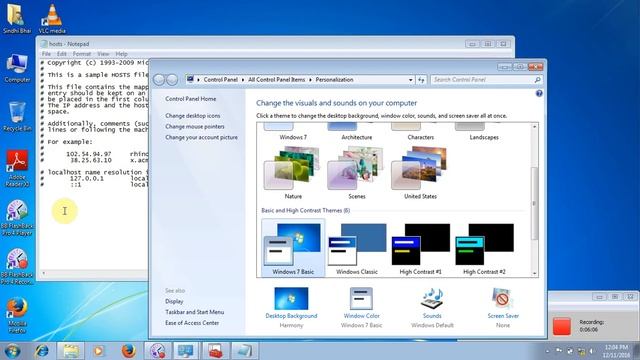This screenshot has height=360, width=640.
Task: Select High Contrast #2 theme
Action: (x=484, y=248)
